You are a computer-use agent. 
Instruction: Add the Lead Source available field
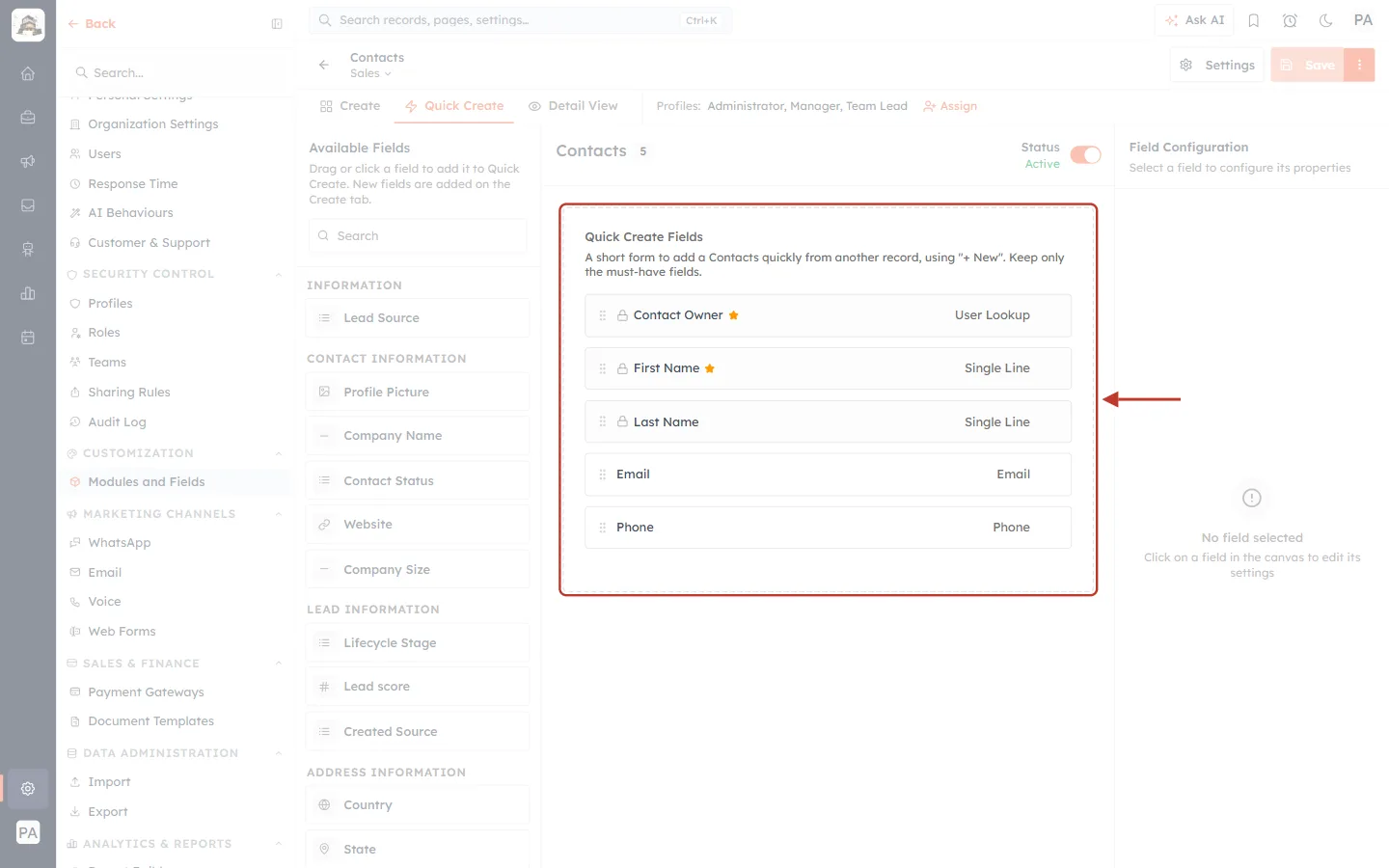(418, 318)
